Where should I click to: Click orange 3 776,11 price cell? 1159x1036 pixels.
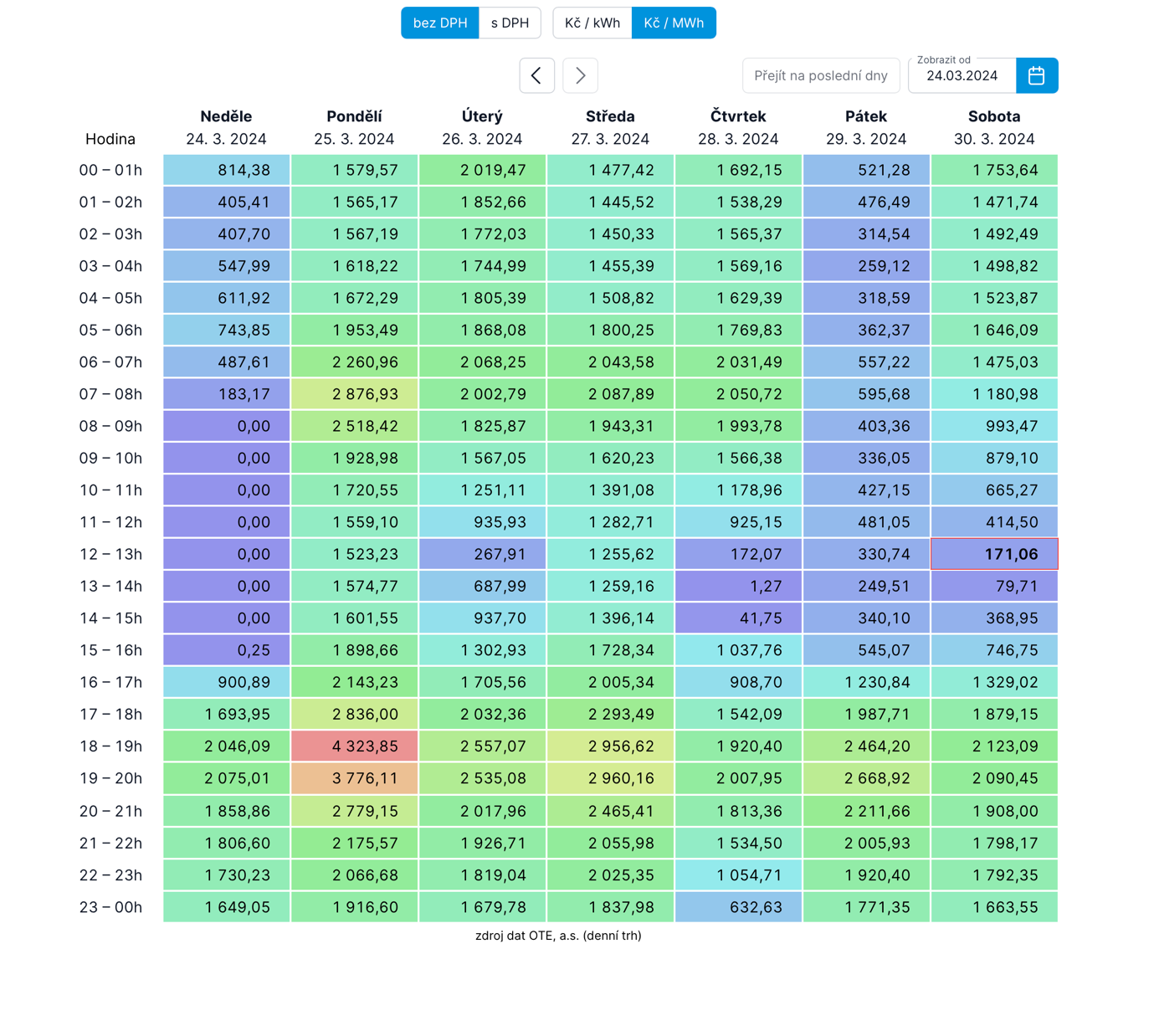355,778
